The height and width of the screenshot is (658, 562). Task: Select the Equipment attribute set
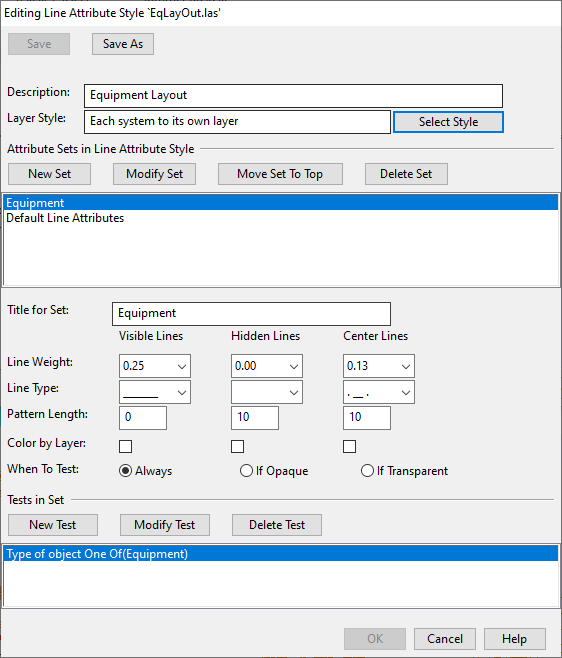(281, 203)
